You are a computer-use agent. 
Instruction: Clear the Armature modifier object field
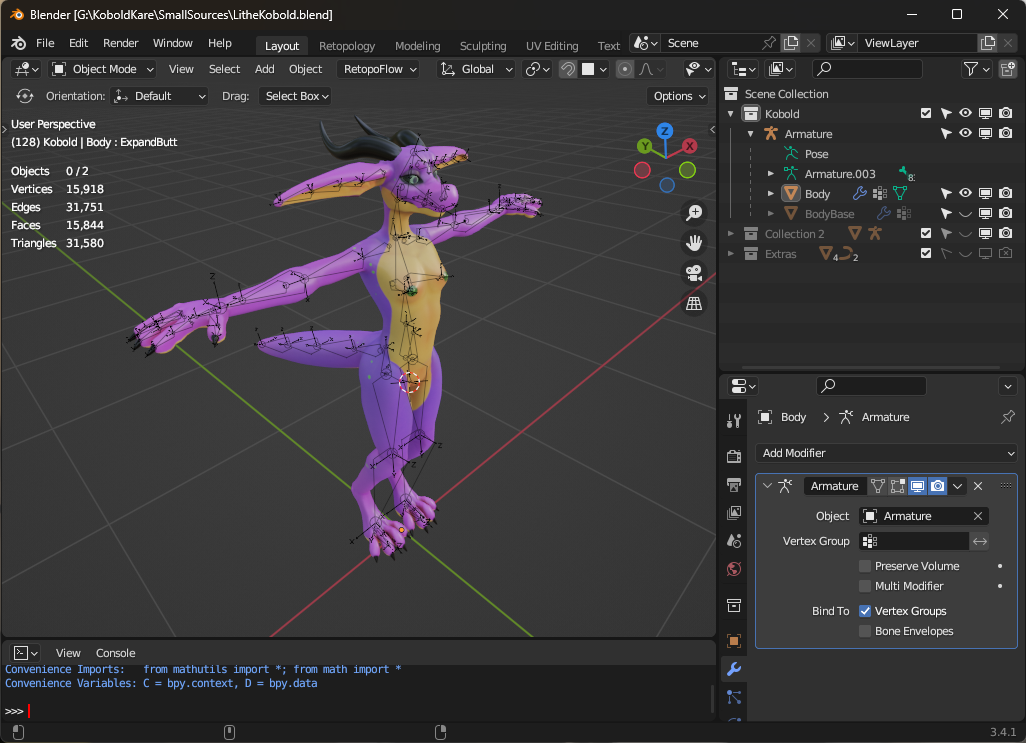(x=978, y=516)
